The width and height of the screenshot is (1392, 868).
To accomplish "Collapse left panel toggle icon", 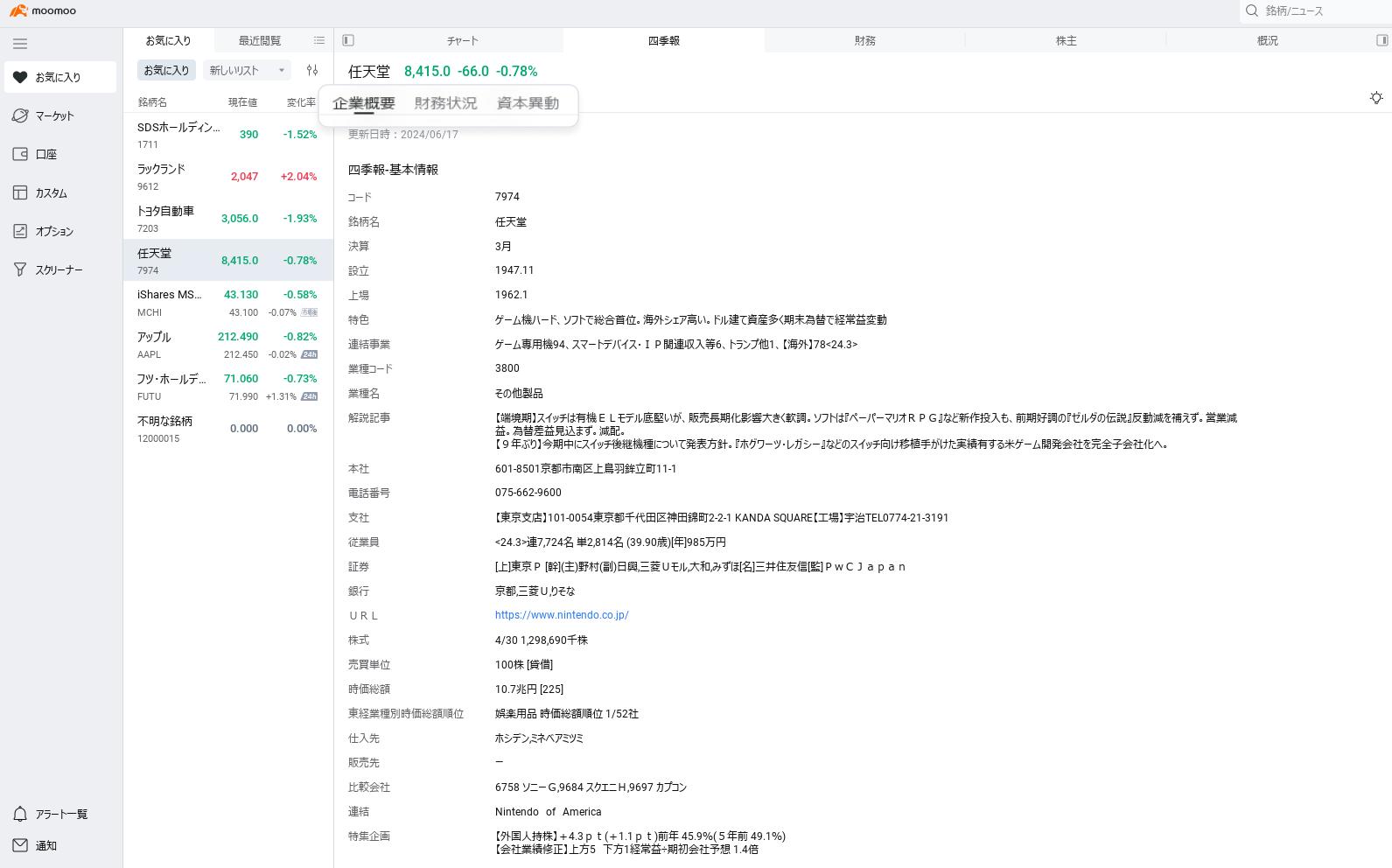I will click(348, 40).
